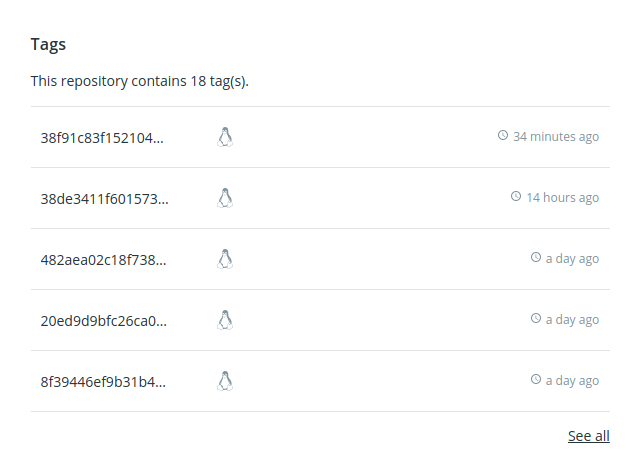Click the 14 hours ago timestamp
The width and height of the screenshot is (638, 470).
pyautogui.click(x=563, y=198)
